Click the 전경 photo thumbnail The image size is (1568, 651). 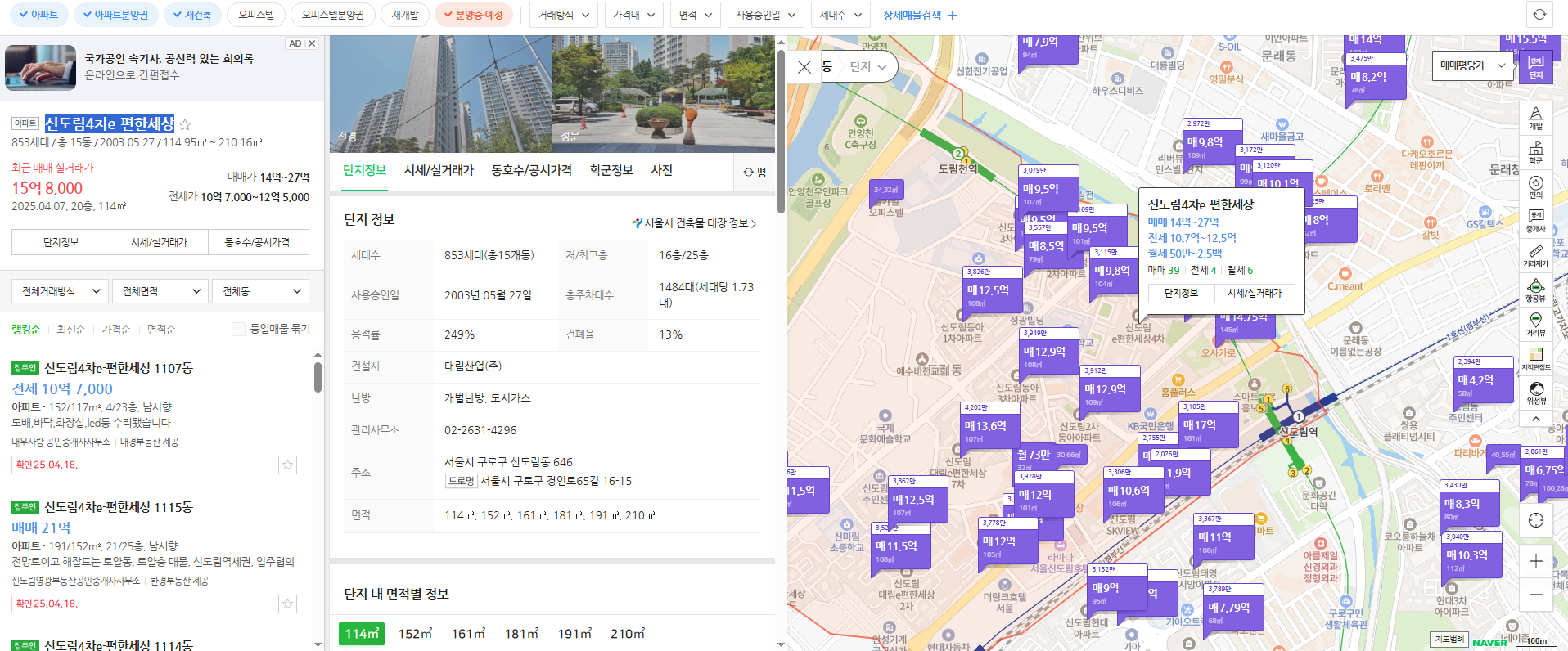tap(441, 93)
